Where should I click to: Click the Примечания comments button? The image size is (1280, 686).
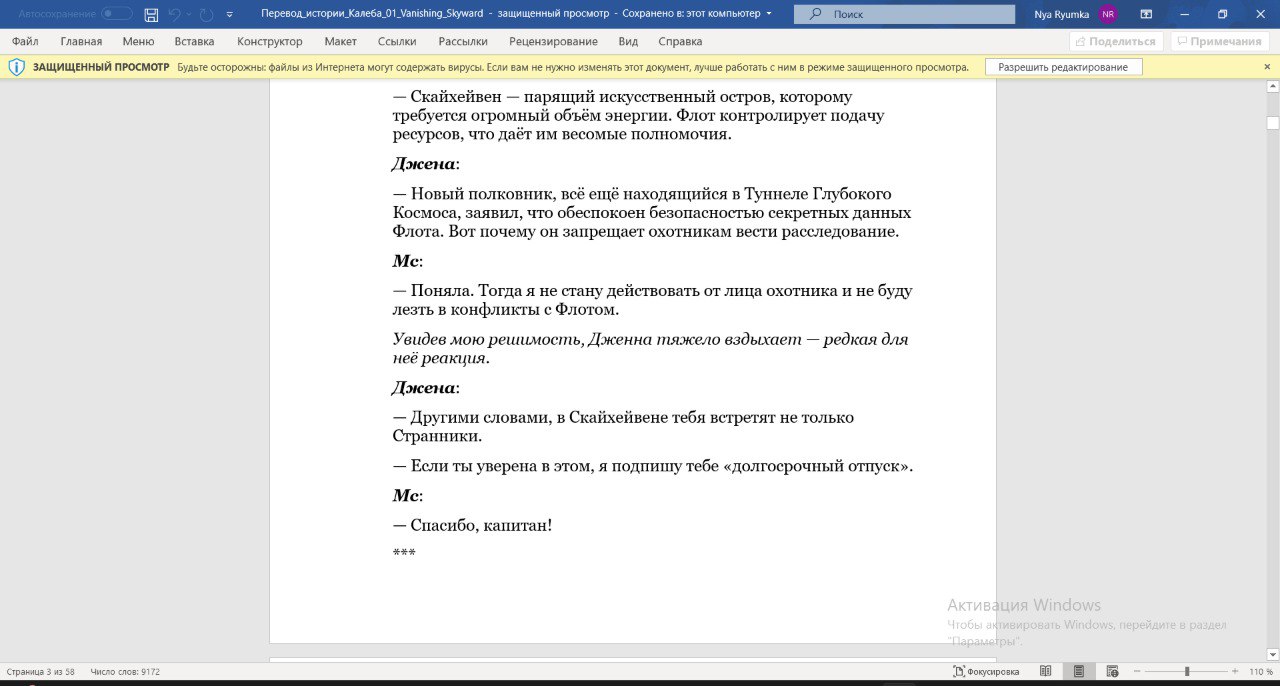[1220, 41]
